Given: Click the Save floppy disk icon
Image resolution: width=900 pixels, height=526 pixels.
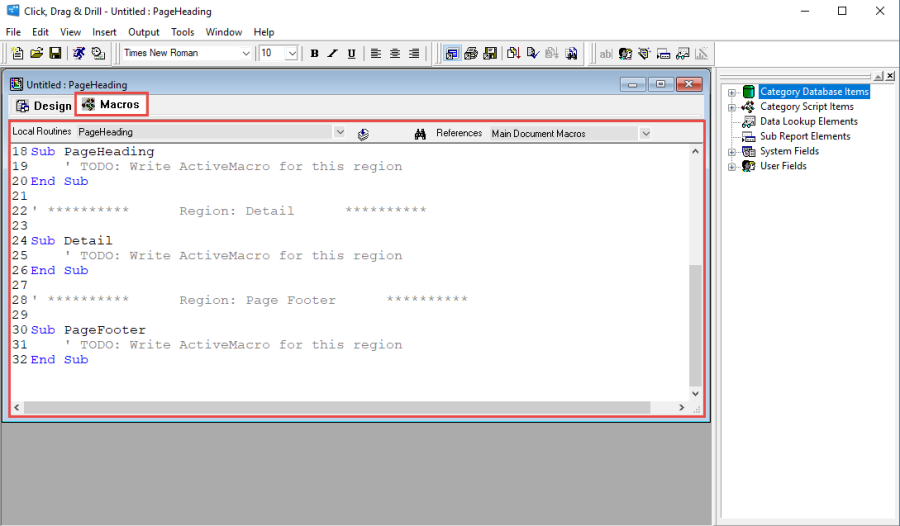Looking at the screenshot, I should [55, 53].
